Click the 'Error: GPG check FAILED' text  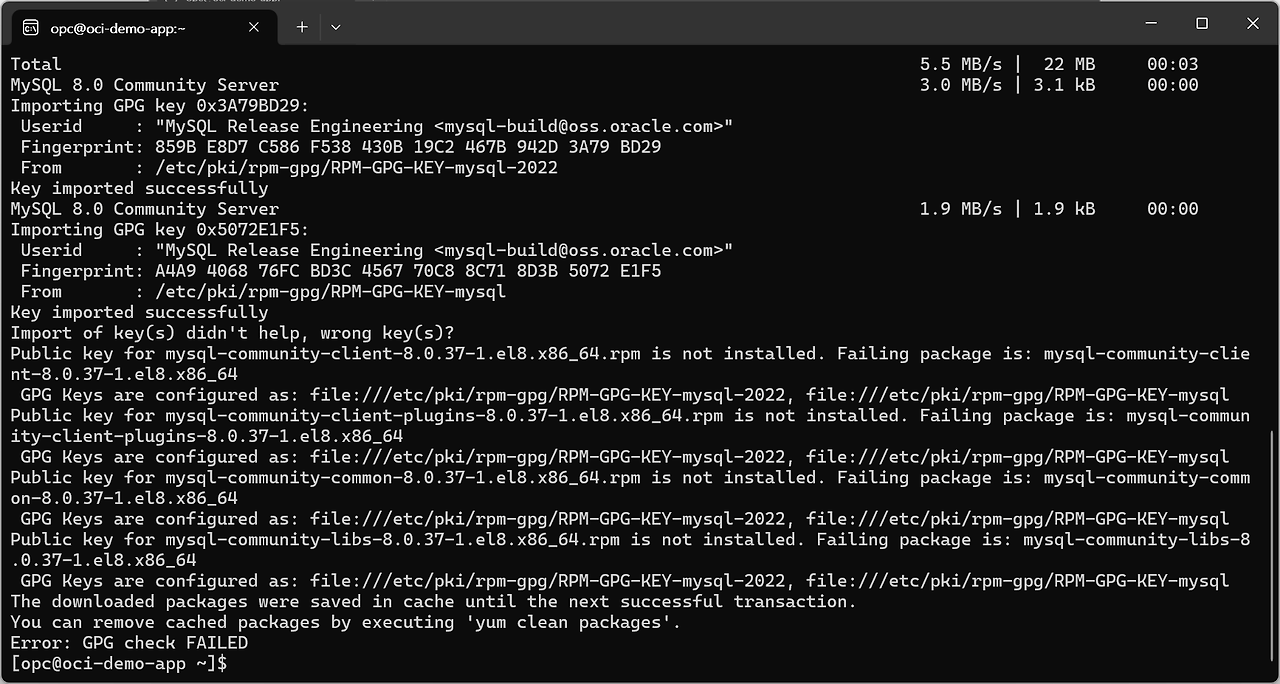(129, 643)
